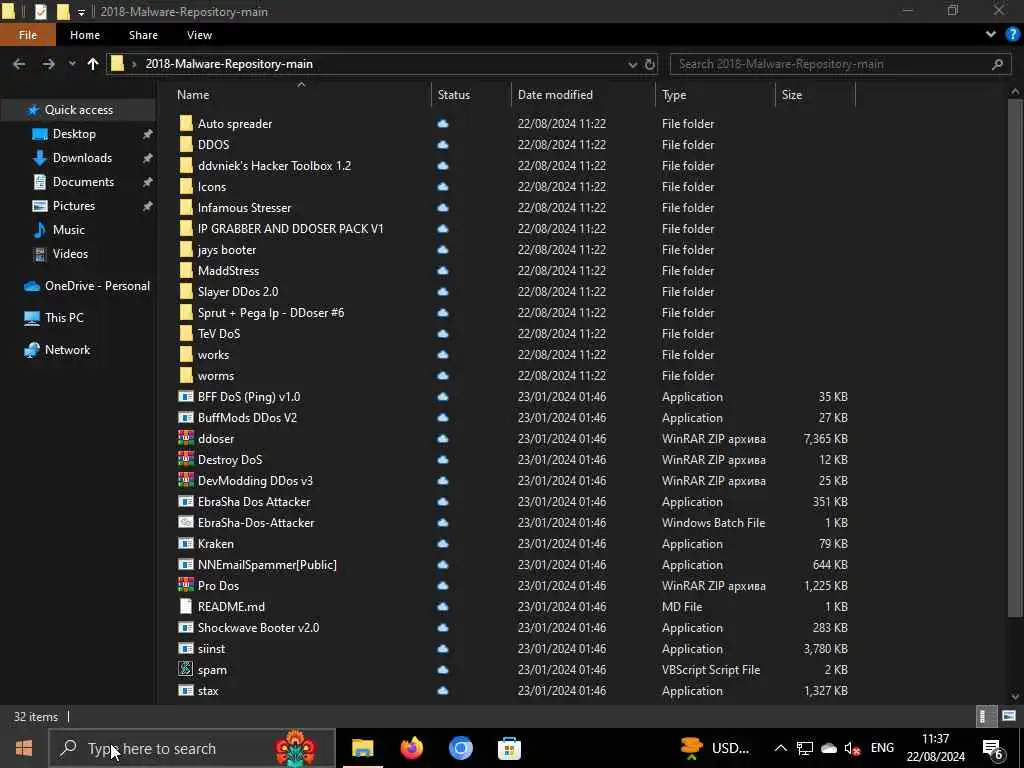Viewport: 1024px width, 768px height.
Task: Sort by Status column header
Action: (x=454, y=95)
